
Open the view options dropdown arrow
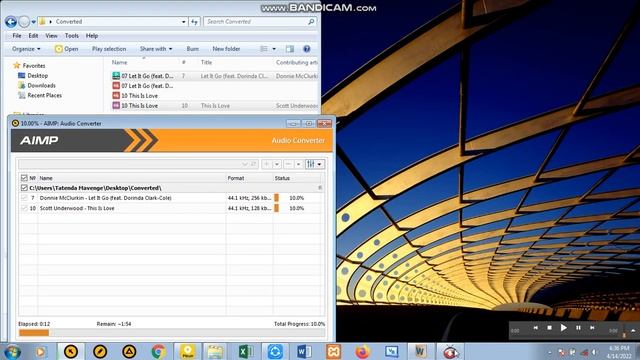tap(274, 49)
